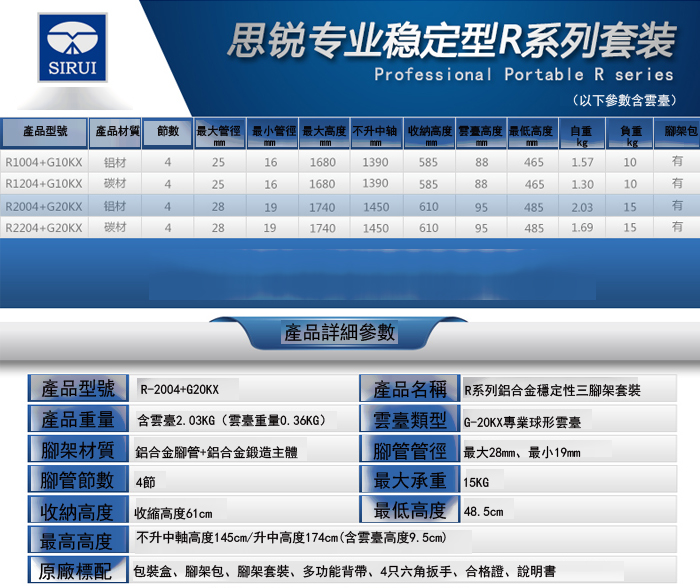
Task: Click the 48.5cm value
Action: [x=483, y=512]
